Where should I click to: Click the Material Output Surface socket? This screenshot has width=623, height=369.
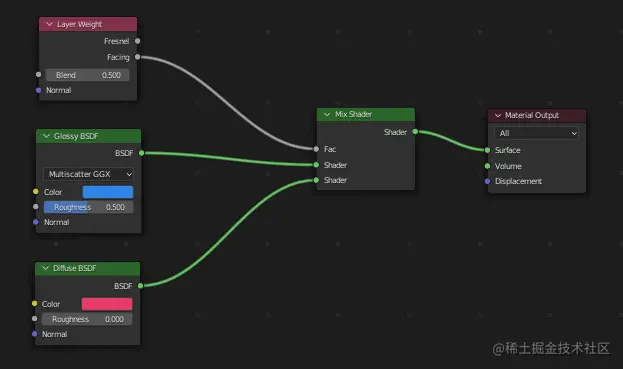pyautogui.click(x=488, y=150)
